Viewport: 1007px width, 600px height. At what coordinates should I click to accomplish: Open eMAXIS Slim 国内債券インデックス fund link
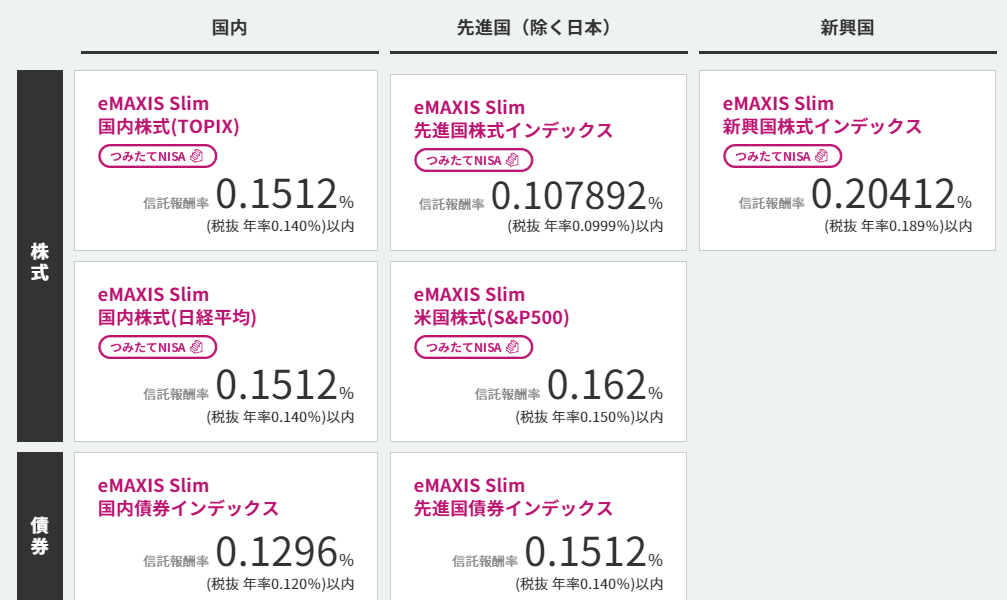(x=188, y=497)
